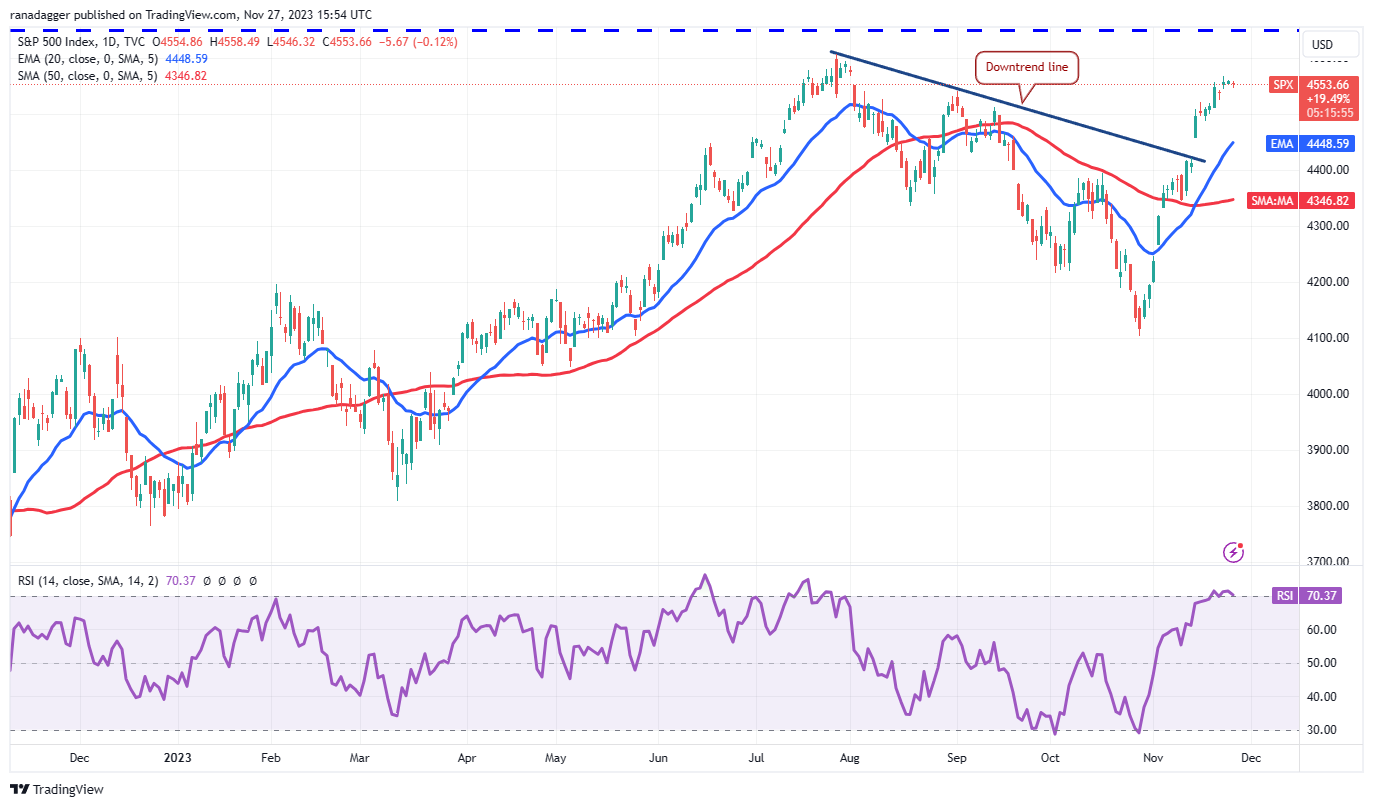
Task: Click the 4448.59 EMA price tag
Action: [x=1329, y=143]
